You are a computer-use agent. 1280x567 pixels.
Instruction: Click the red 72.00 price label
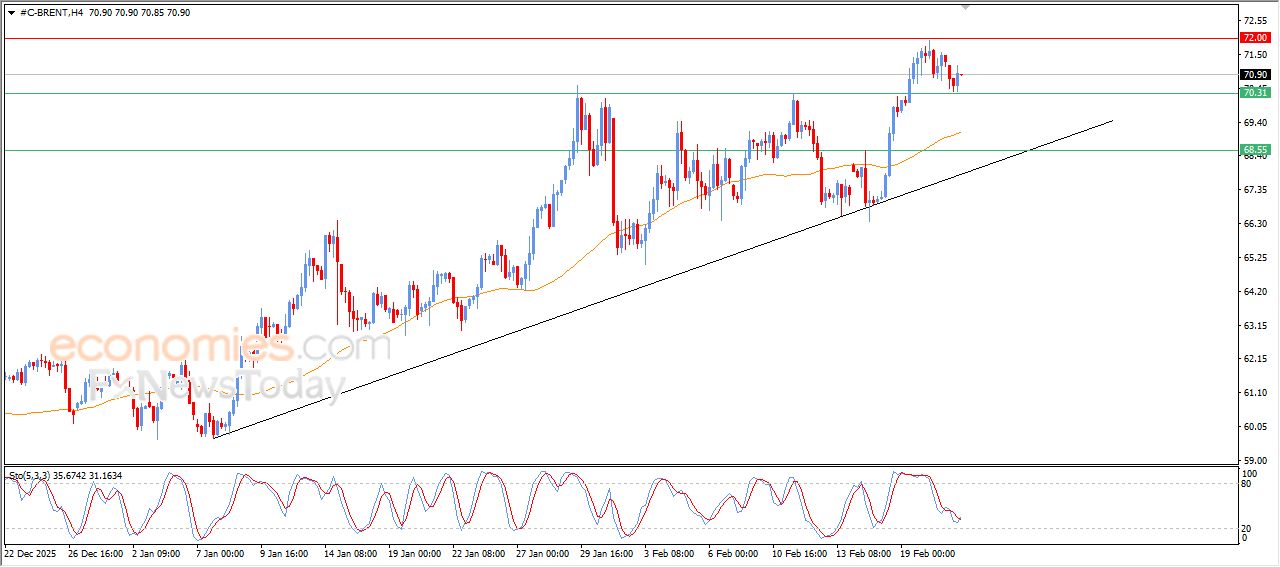(x=1254, y=38)
